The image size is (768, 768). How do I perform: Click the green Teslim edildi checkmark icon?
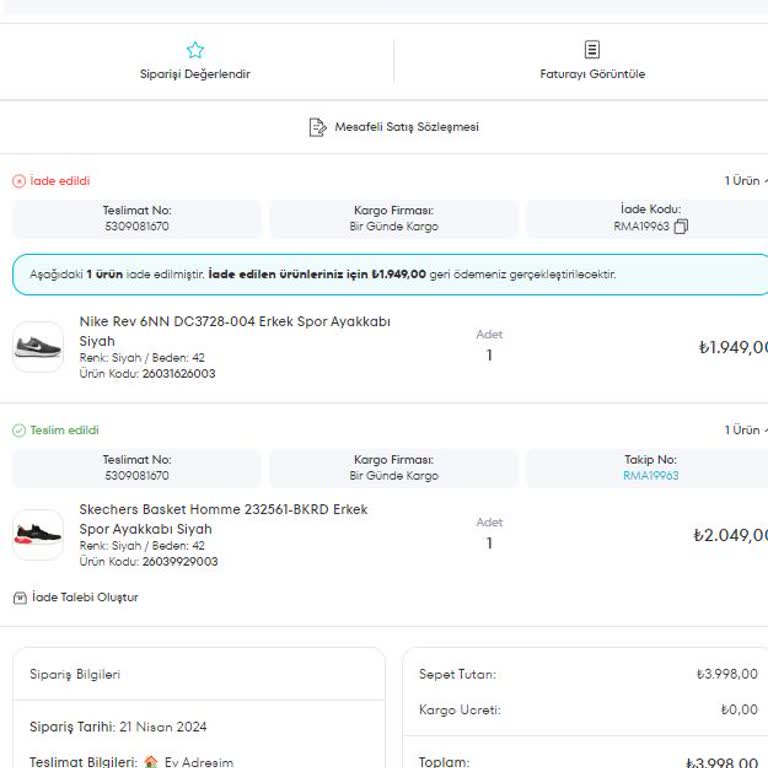point(18,430)
